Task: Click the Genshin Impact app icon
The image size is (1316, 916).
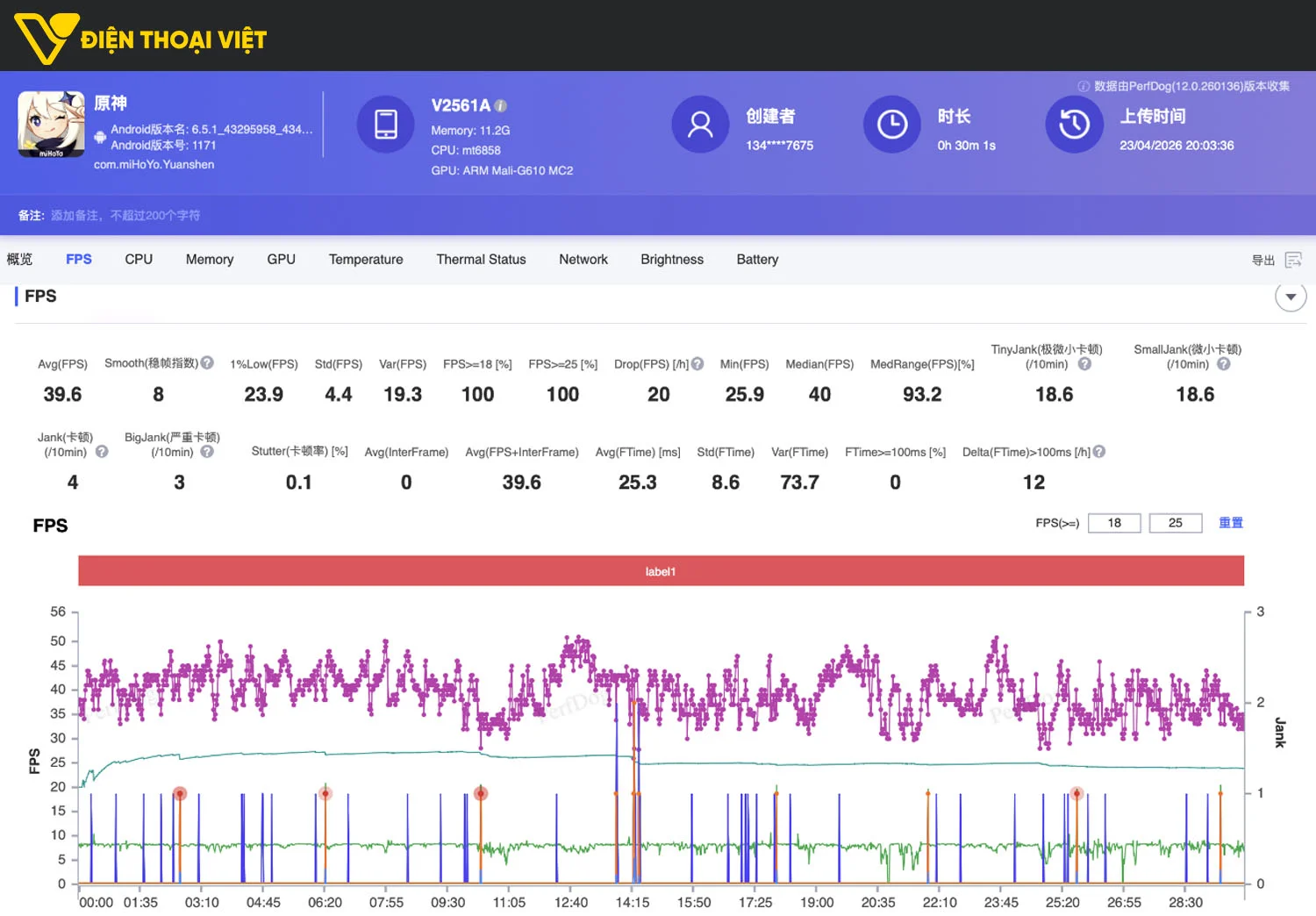Action: pos(52,125)
